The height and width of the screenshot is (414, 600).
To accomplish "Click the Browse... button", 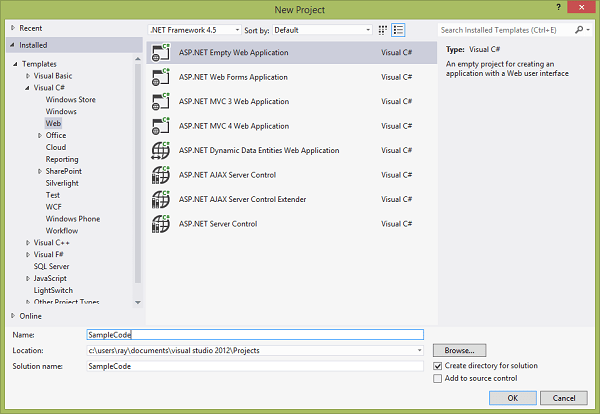I will [x=460, y=350].
